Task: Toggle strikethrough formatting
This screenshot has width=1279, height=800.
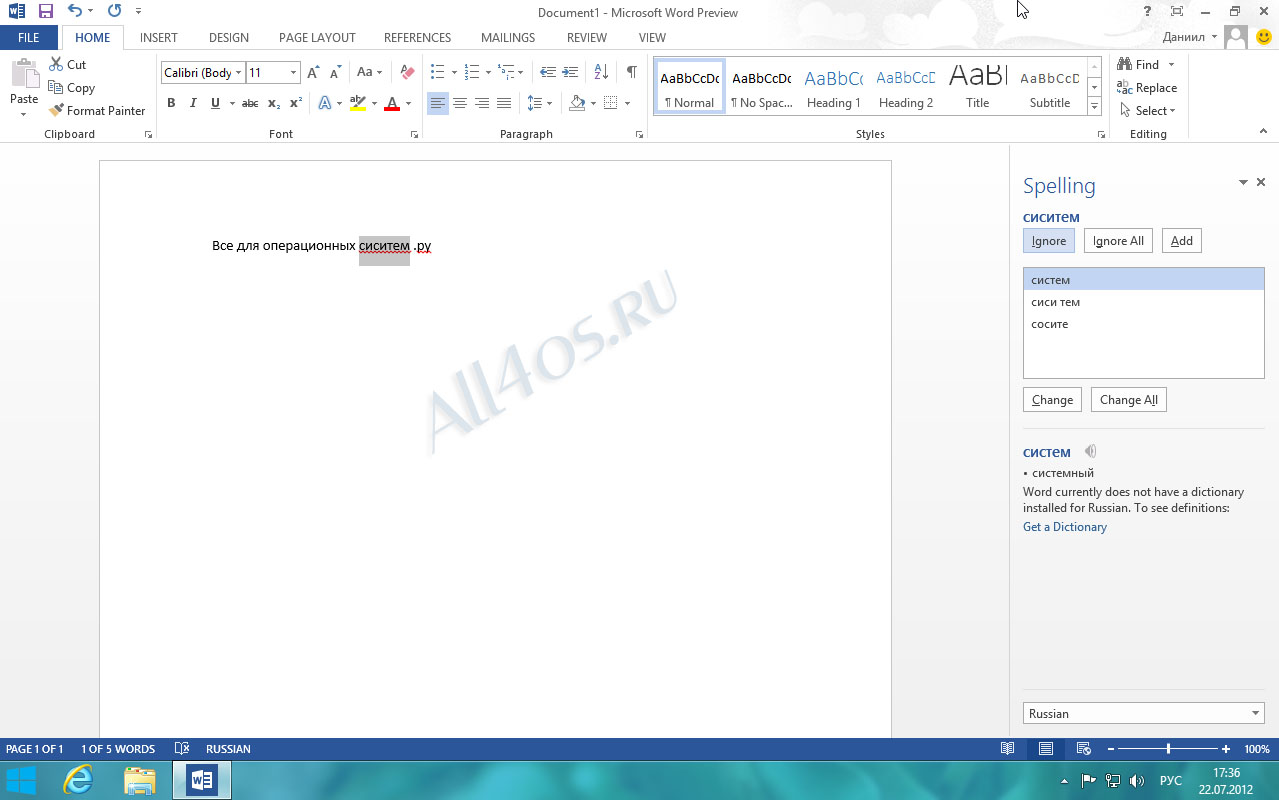Action: (x=250, y=103)
